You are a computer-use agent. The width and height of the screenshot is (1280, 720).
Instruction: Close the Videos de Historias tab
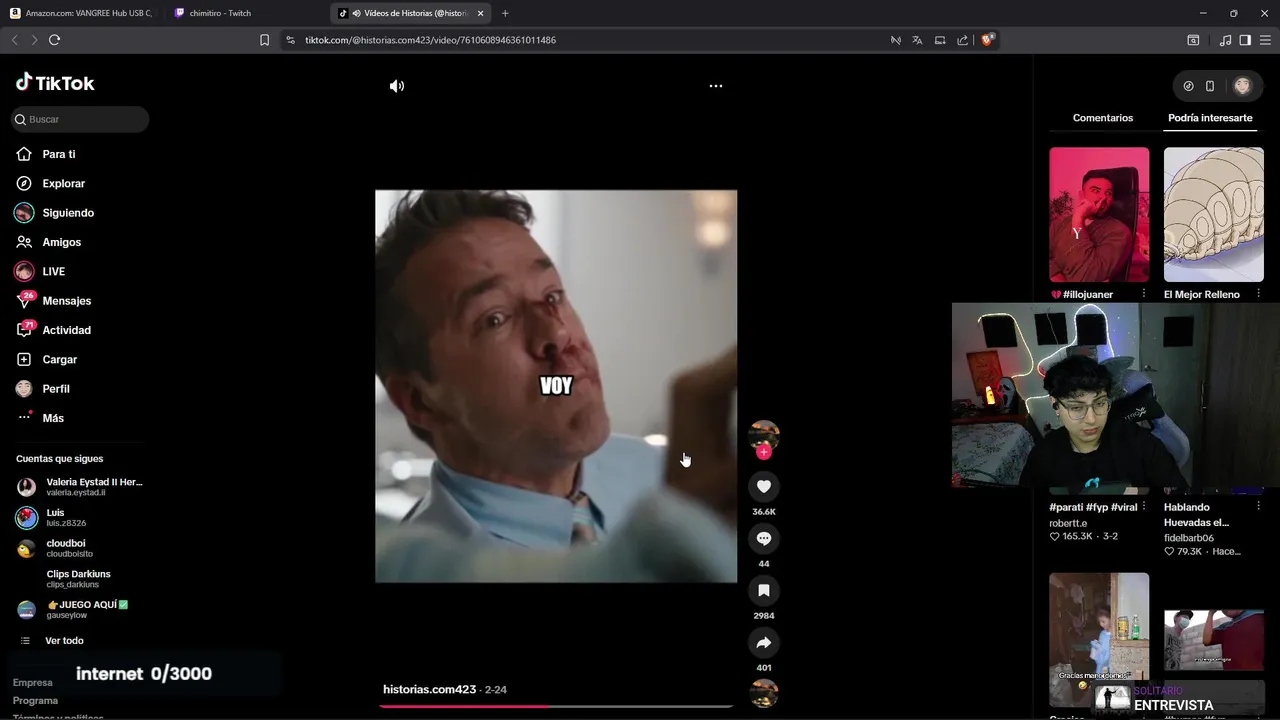480,13
